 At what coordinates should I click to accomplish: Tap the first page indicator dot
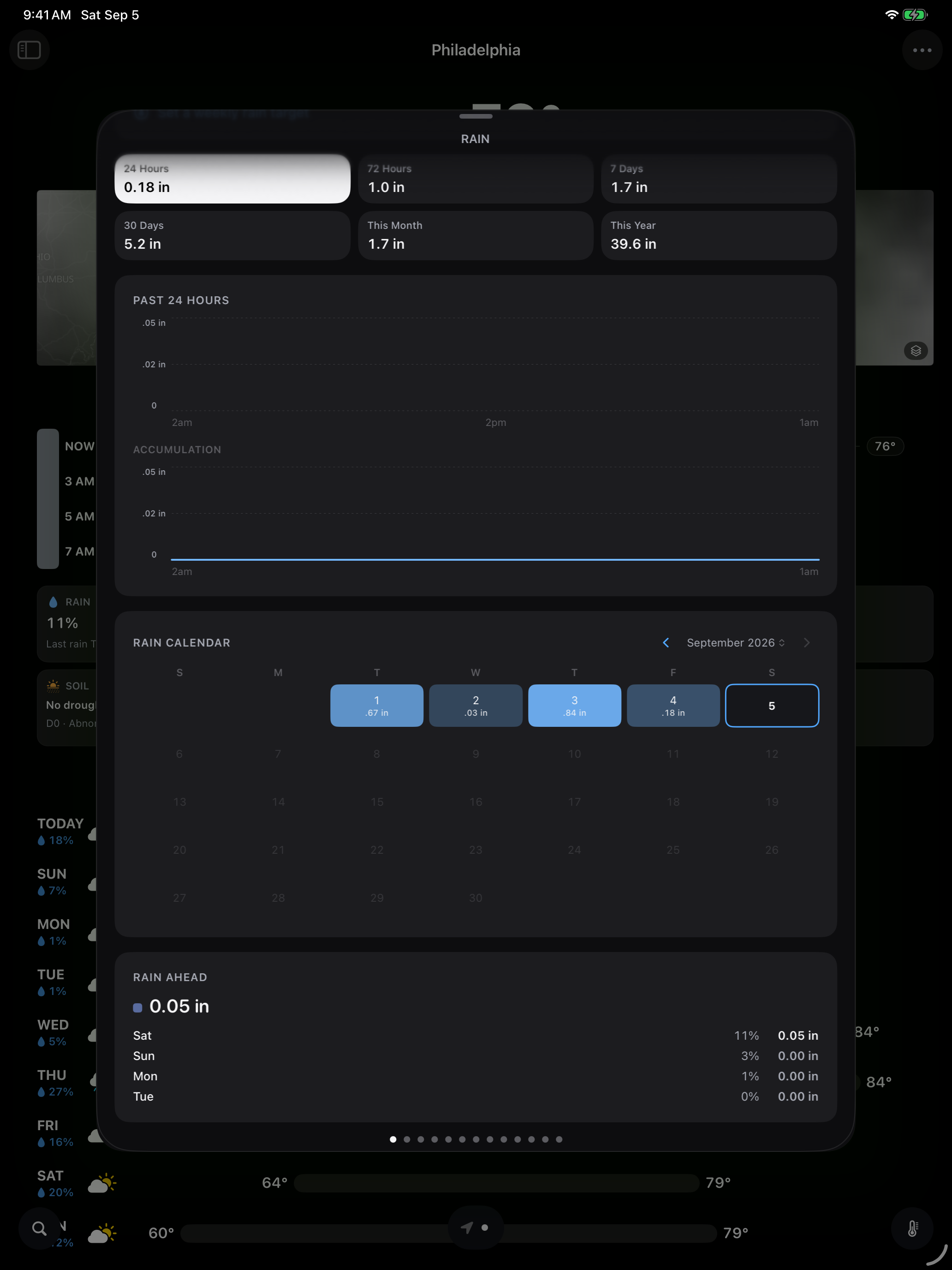(393, 1139)
